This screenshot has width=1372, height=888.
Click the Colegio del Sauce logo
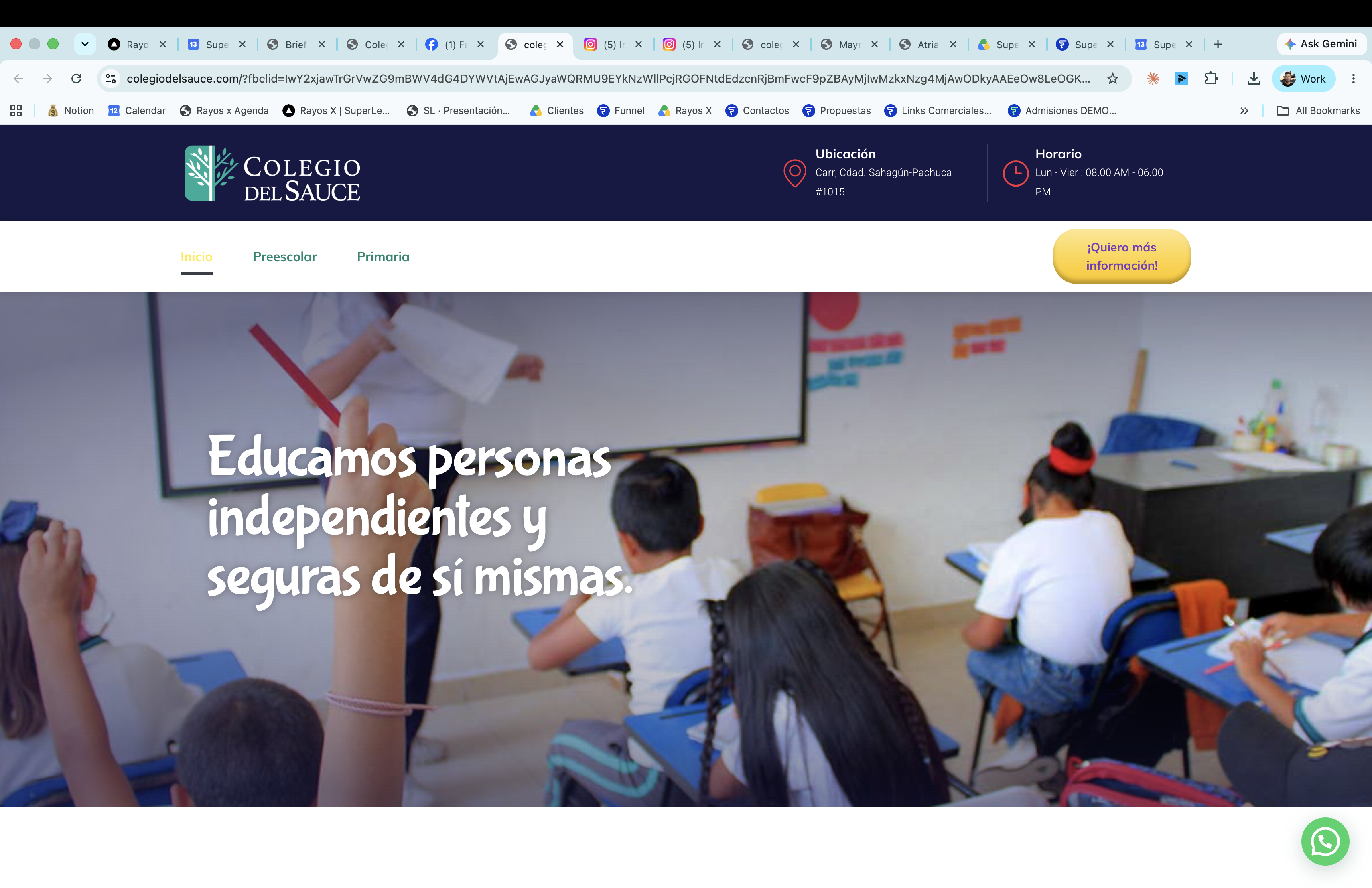pyautogui.click(x=272, y=173)
